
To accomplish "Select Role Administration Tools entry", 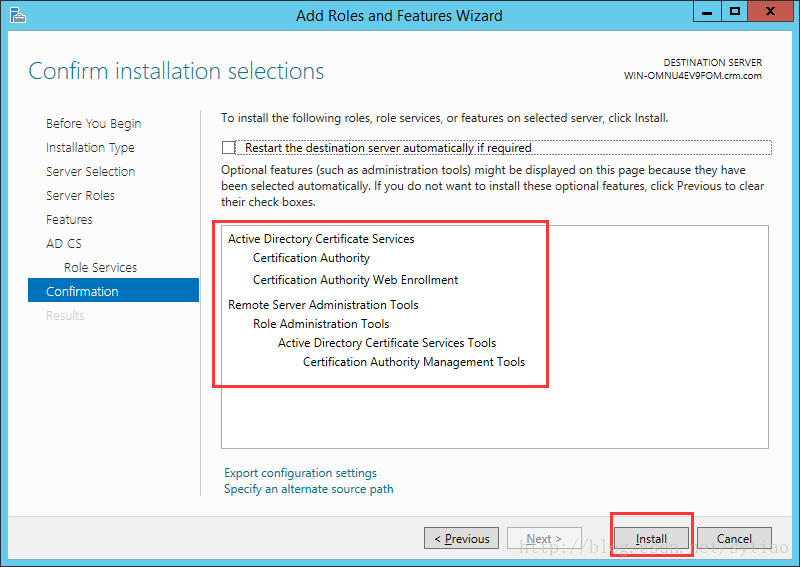I will [321, 324].
